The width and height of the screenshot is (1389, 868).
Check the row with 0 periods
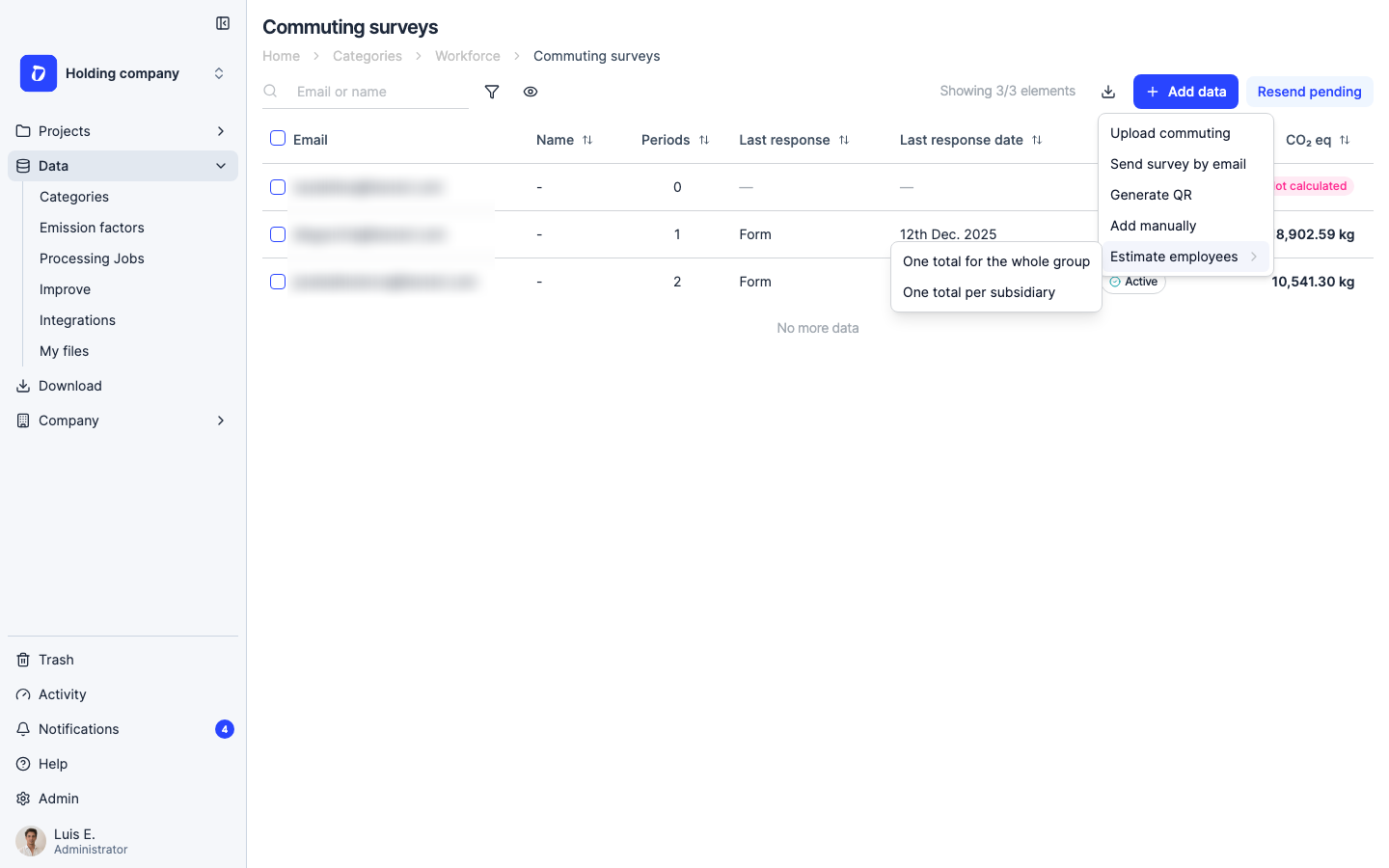tap(278, 187)
